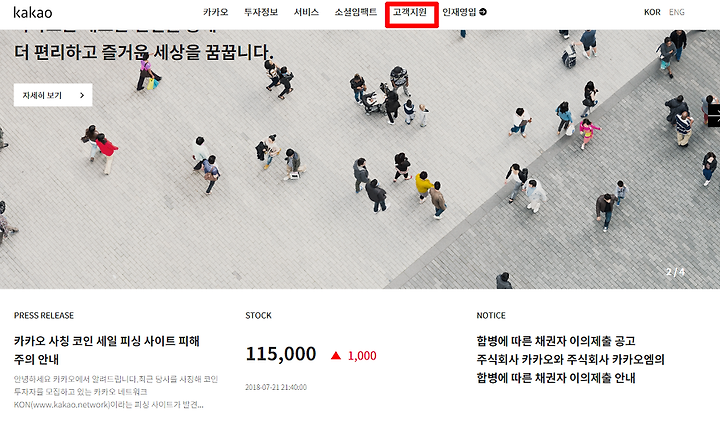Open the 투자정보 menu
Screen dimensions: 720x445
click(x=261, y=12)
